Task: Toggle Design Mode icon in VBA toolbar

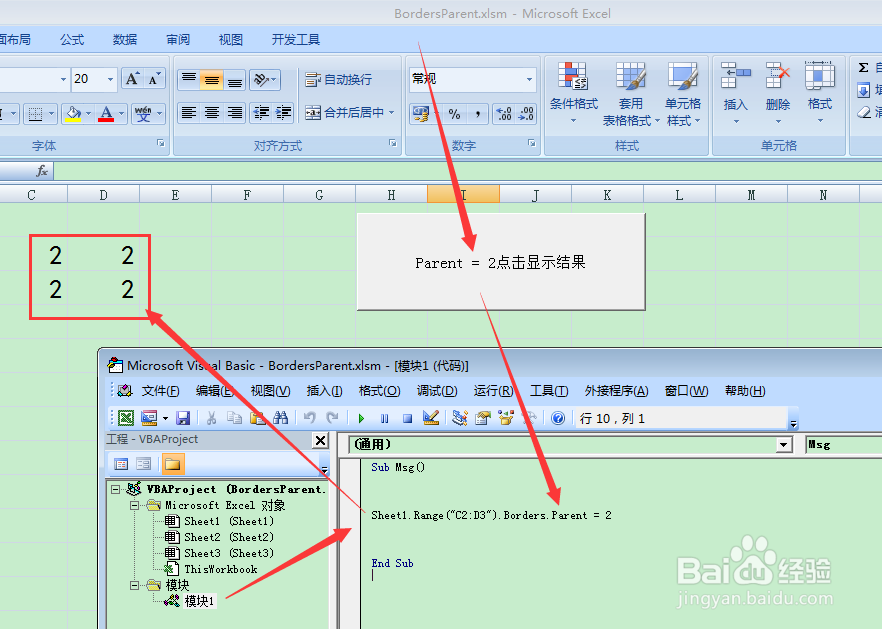Action: (431, 418)
